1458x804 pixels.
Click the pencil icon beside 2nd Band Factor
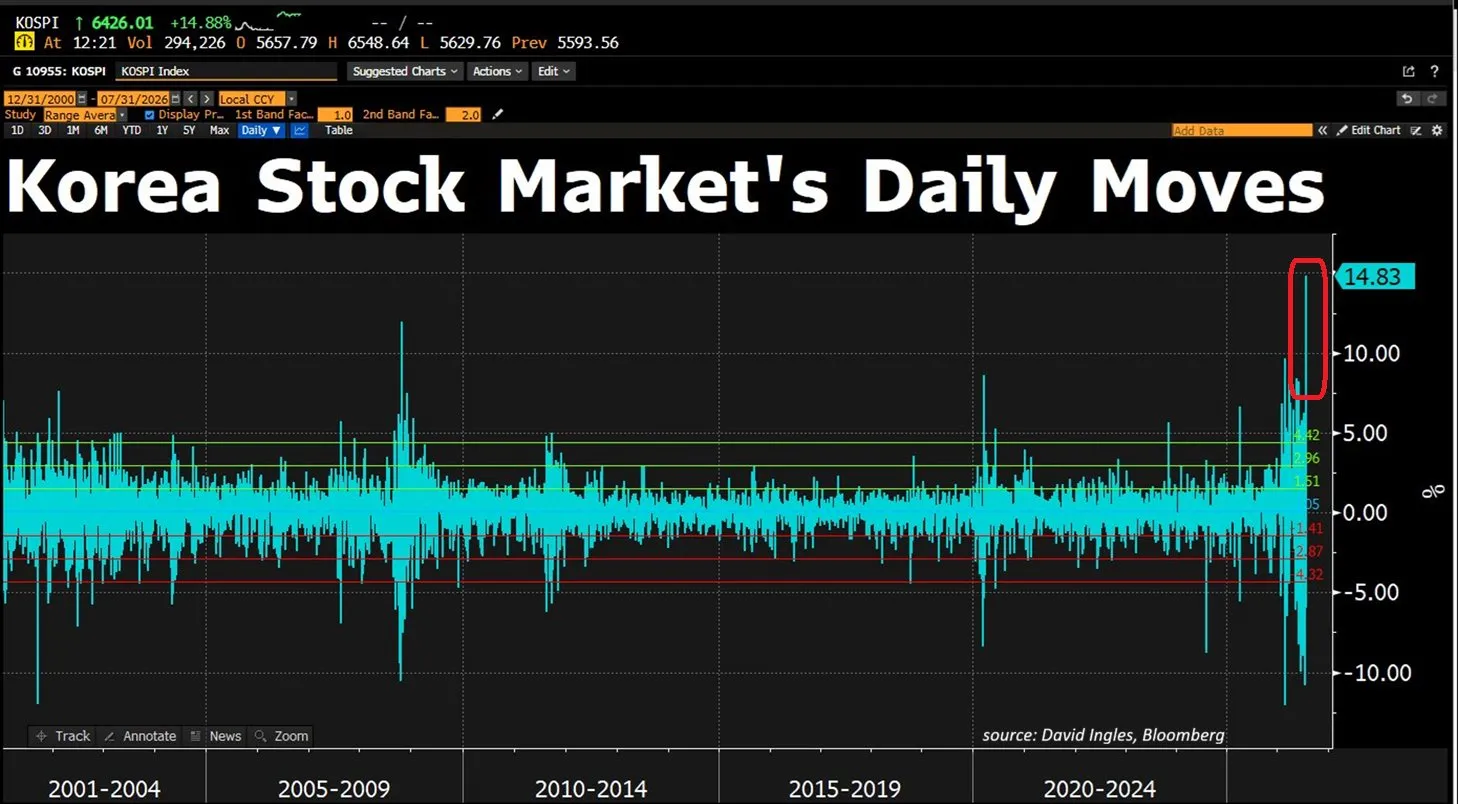[x=498, y=115]
